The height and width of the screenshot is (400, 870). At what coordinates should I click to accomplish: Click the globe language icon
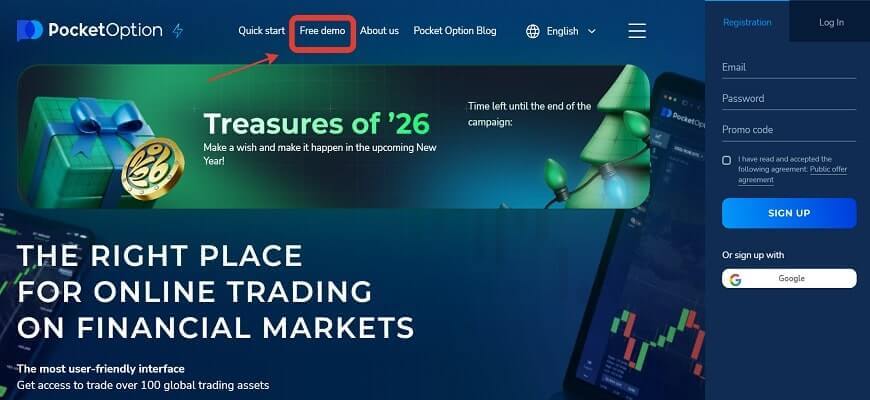[533, 31]
